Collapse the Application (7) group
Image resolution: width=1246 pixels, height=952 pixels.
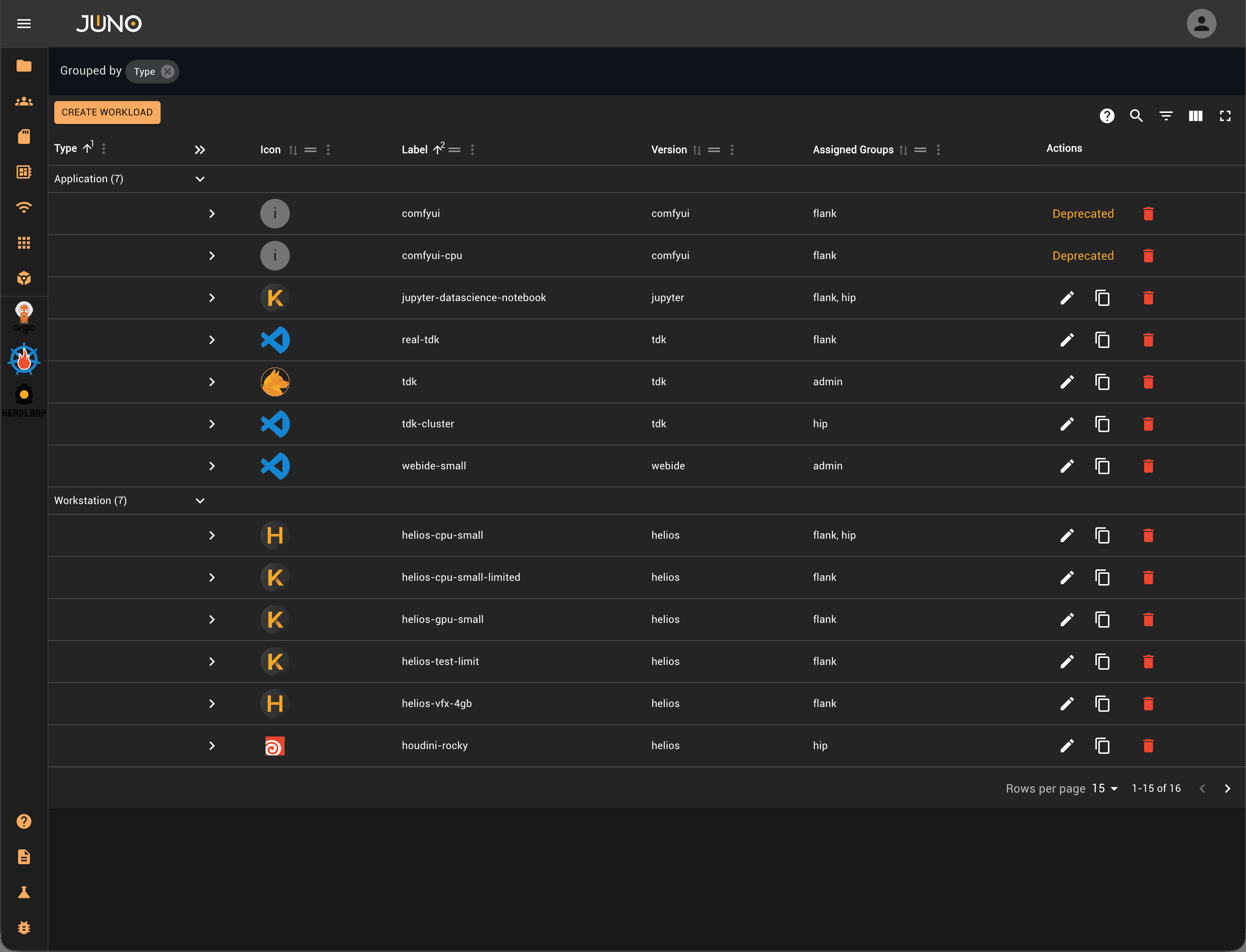click(x=200, y=179)
